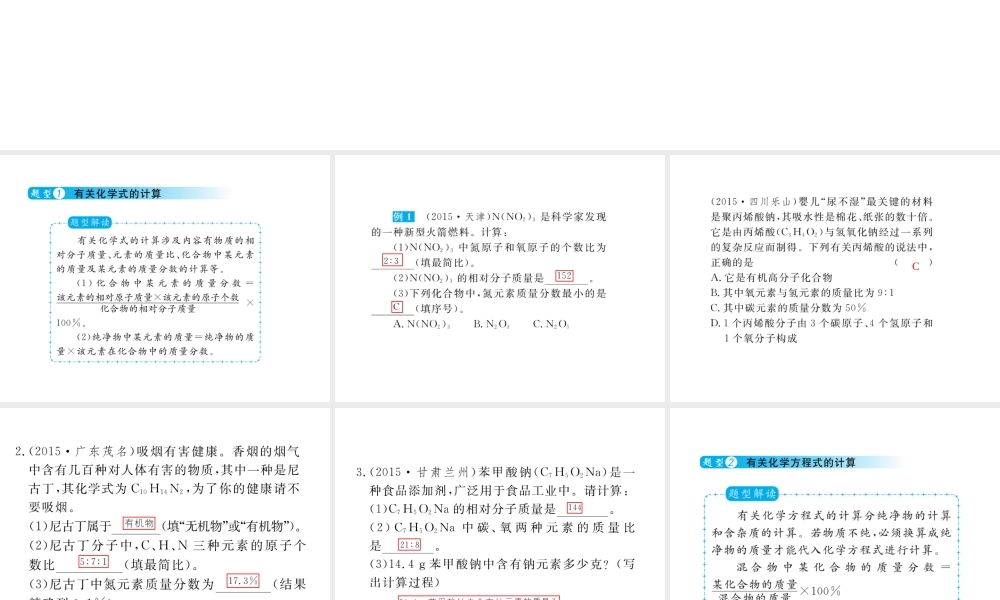Click the red answer box 2:3

[392, 261]
